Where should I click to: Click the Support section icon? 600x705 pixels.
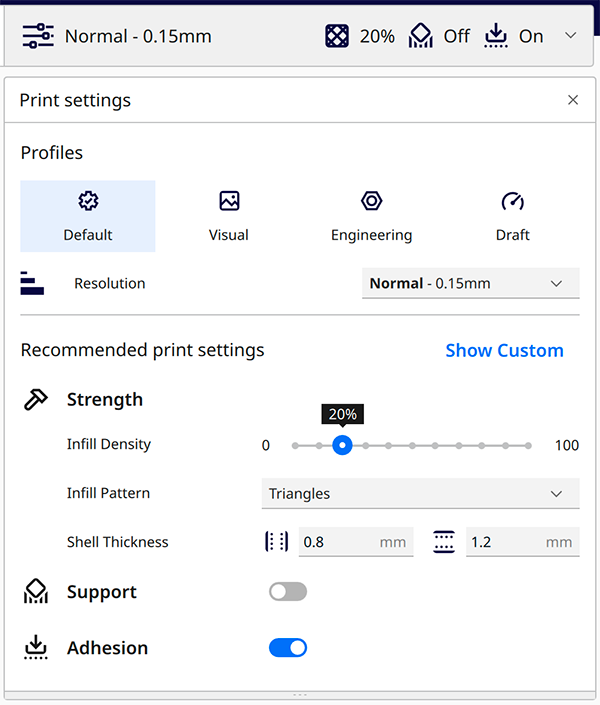(35, 592)
